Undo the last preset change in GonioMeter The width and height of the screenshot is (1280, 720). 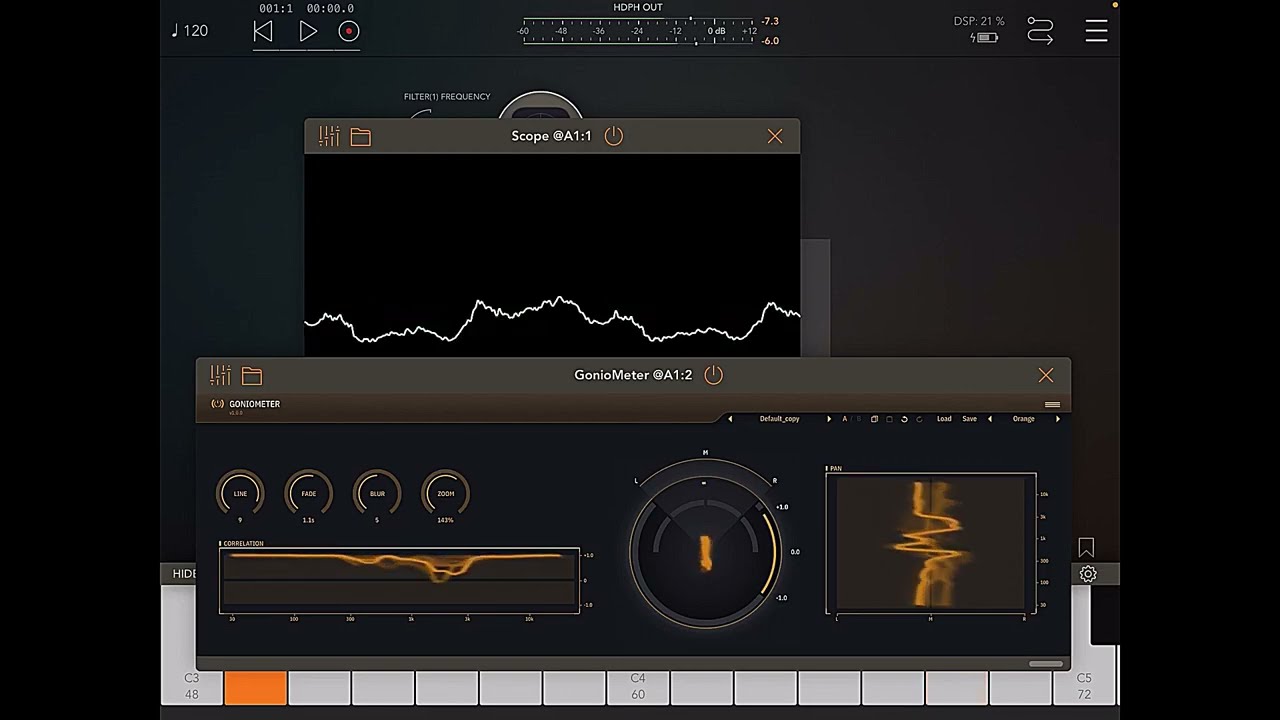point(905,419)
